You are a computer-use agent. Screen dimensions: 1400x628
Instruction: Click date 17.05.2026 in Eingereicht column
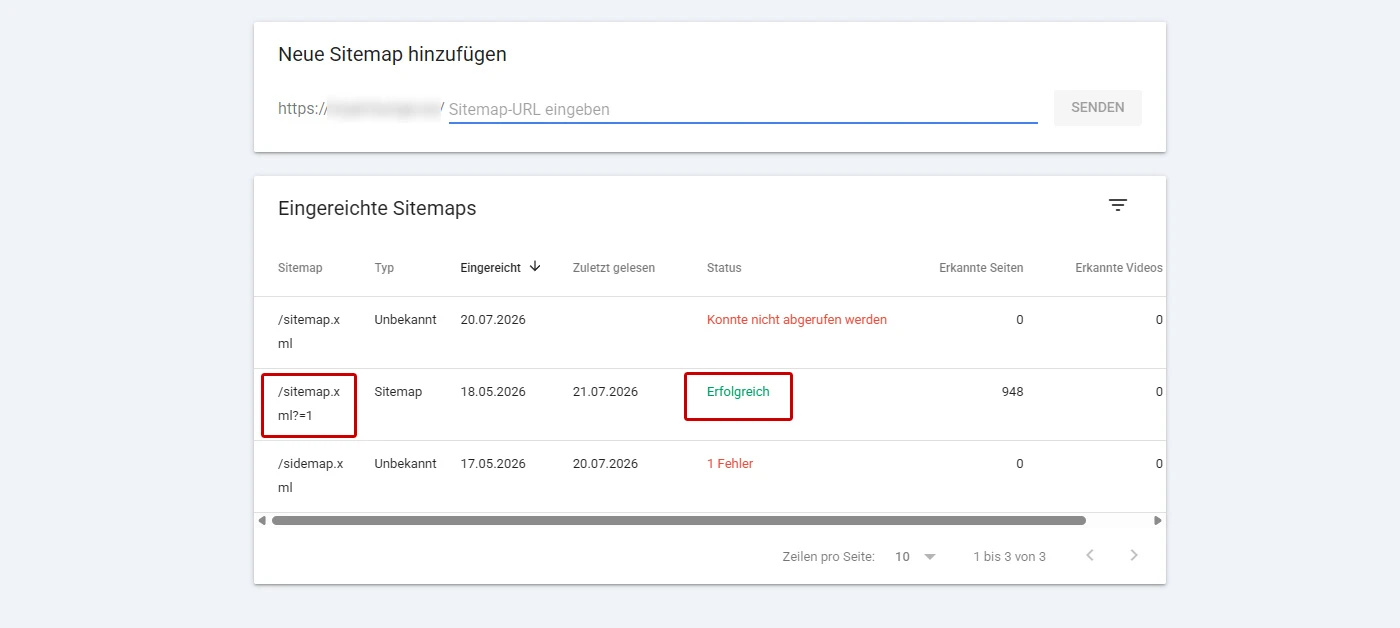tap(493, 464)
